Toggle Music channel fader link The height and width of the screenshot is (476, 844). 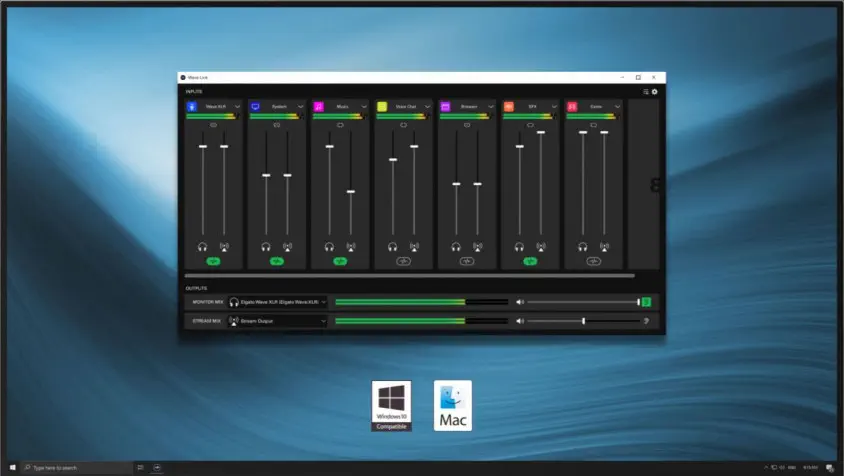click(x=340, y=125)
